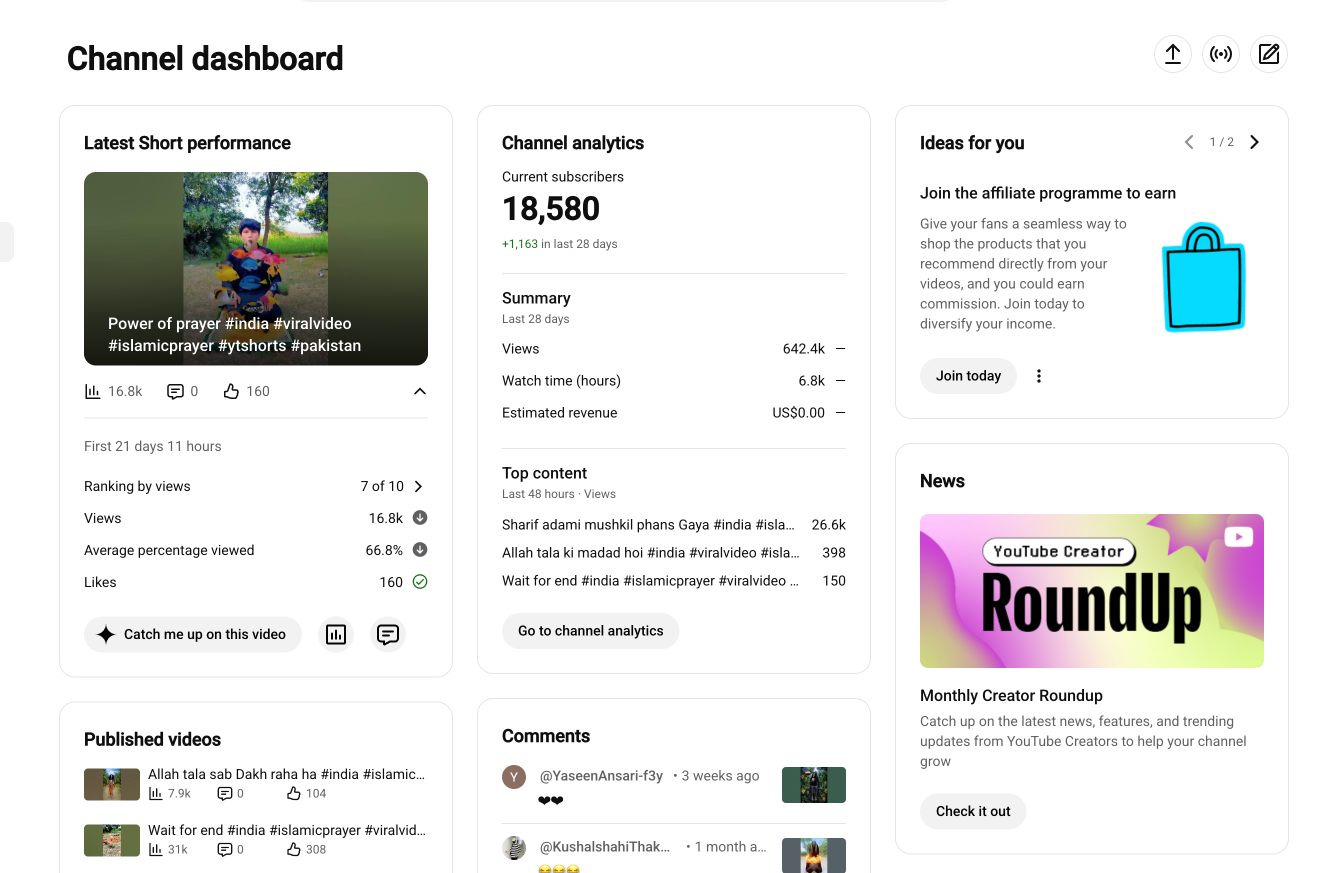Click the '642.4k' views value

pos(804,349)
